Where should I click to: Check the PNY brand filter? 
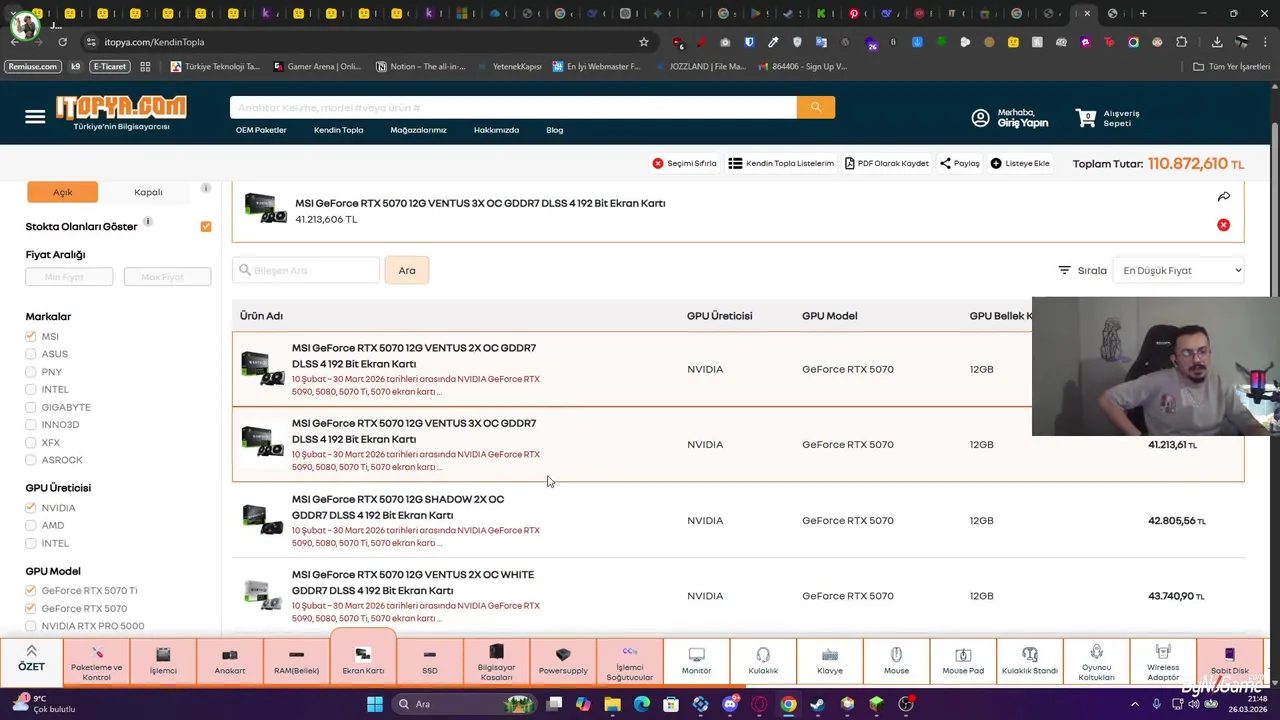pos(31,372)
